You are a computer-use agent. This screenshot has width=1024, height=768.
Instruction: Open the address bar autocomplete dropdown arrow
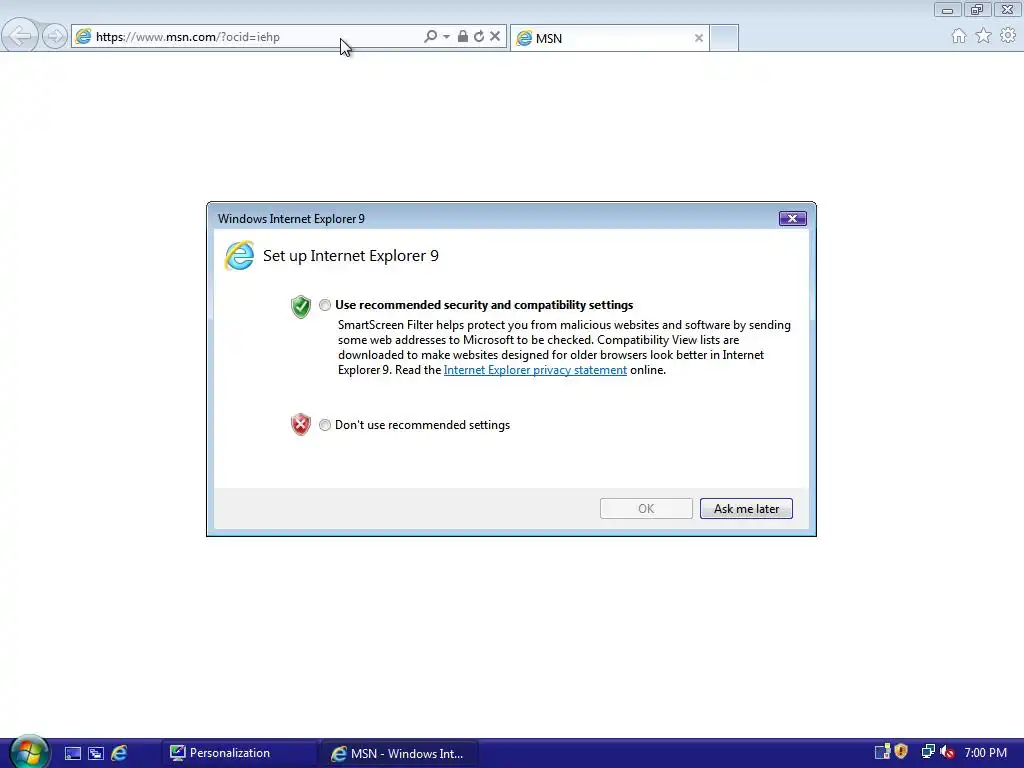pyautogui.click(x=447, y=37)
